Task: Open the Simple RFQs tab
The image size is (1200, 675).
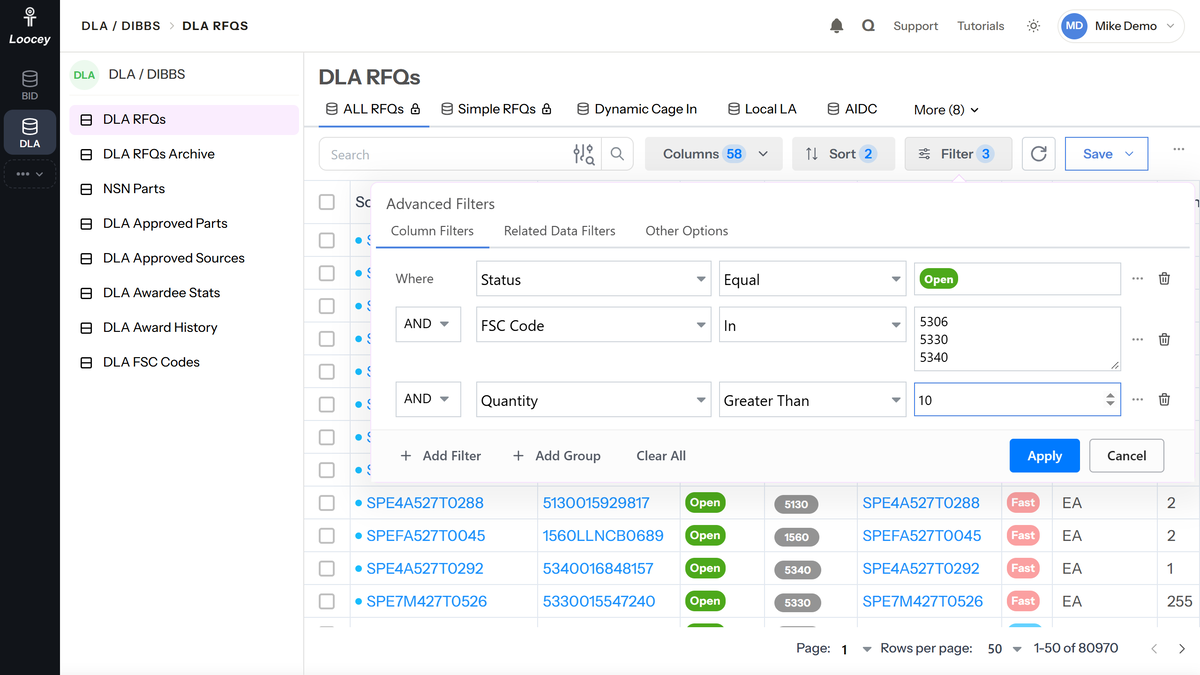Action: (x=496, y=109)
